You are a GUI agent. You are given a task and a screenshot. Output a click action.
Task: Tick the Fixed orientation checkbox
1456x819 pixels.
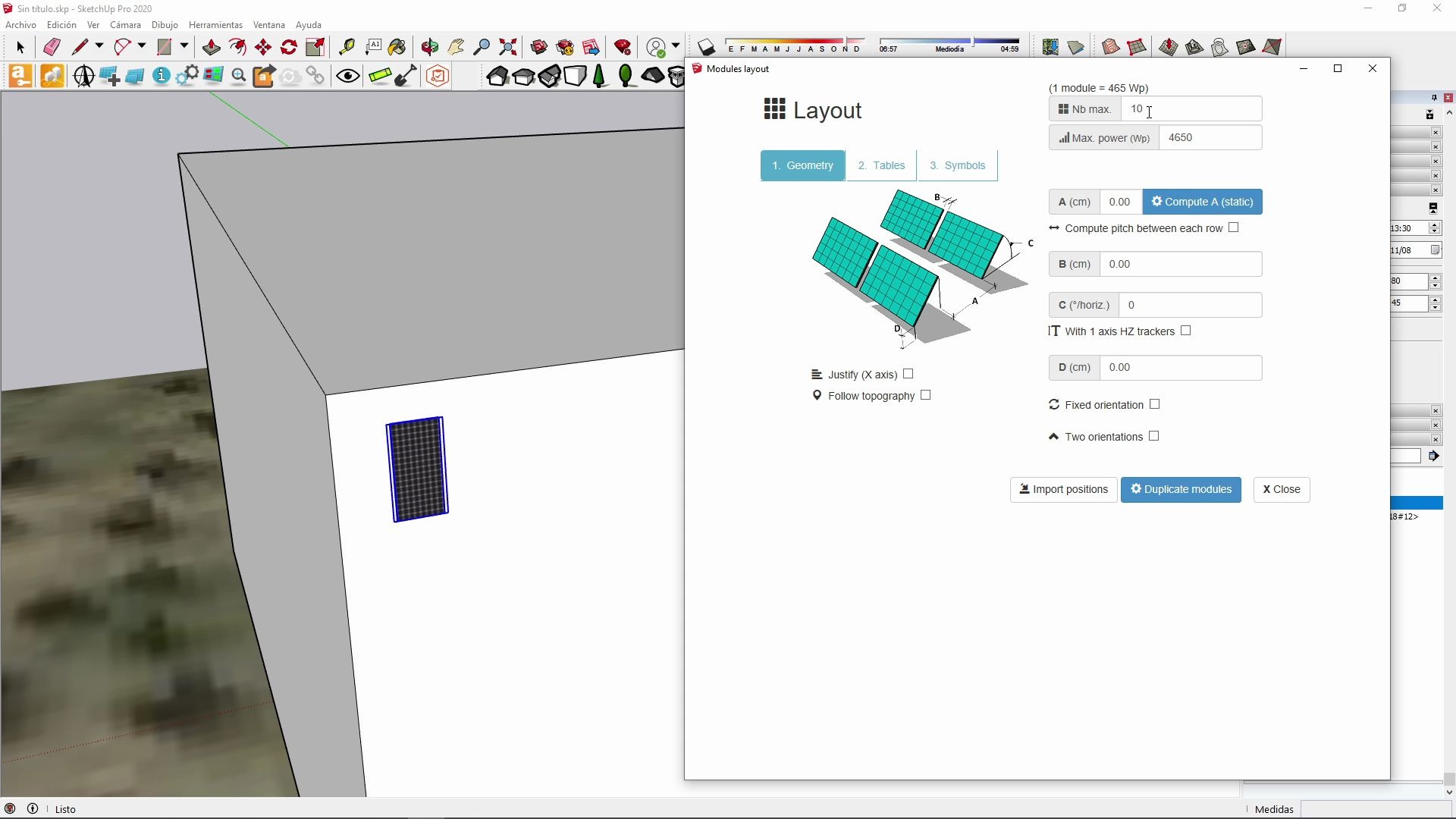[x=1154, y=404]
